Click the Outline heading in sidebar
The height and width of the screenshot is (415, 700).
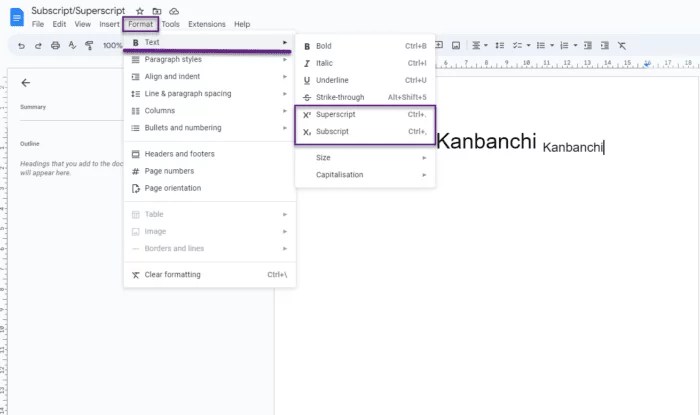tap(30, 144)
